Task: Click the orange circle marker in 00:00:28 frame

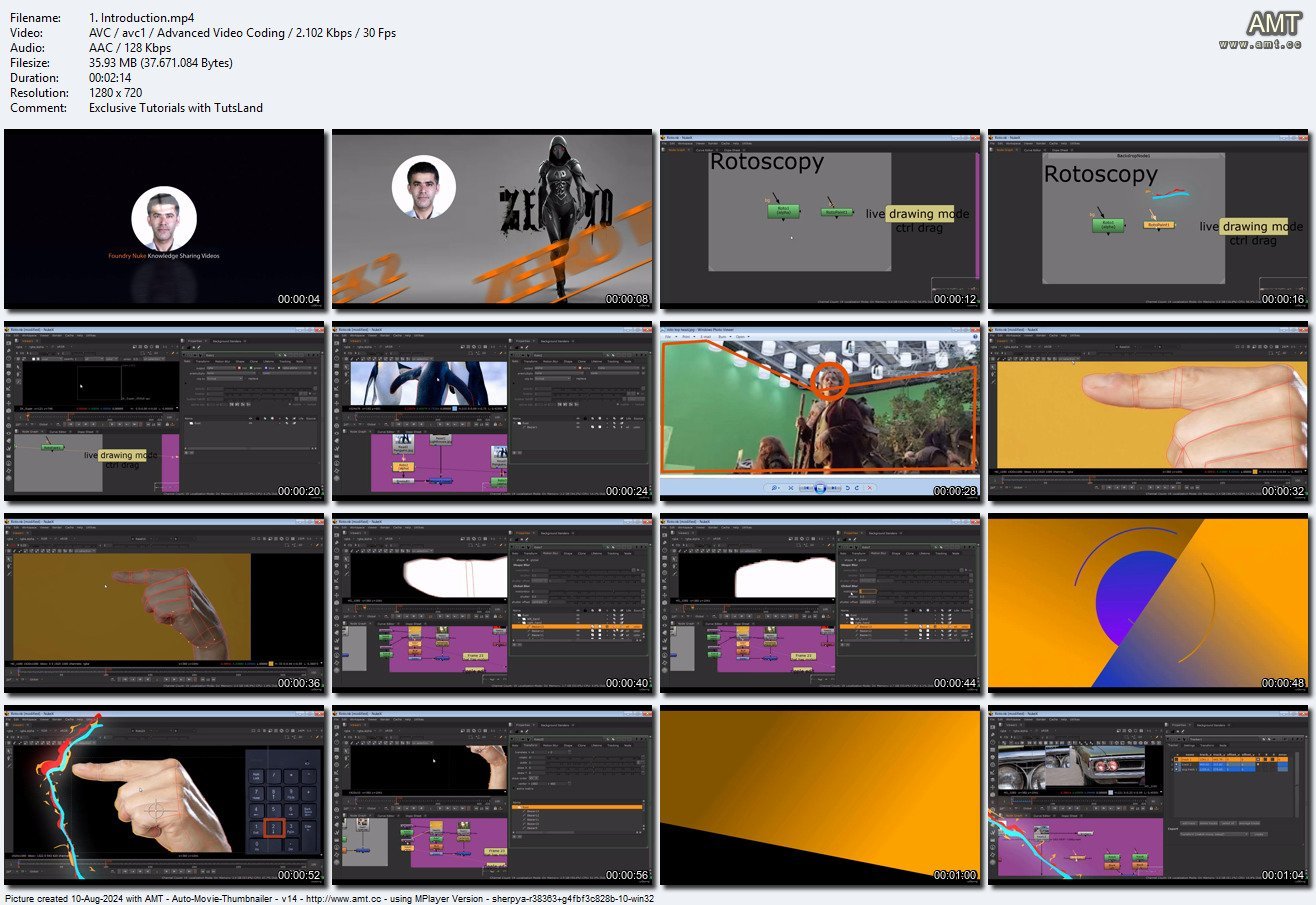Action: (x=829, y=380)
